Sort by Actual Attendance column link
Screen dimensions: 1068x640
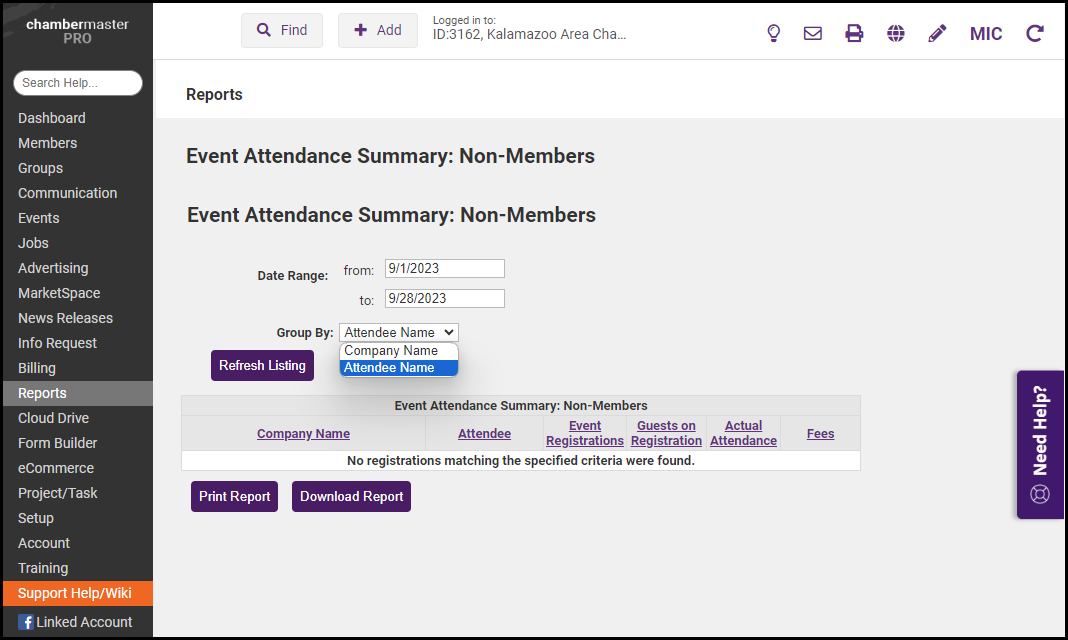tap(743, 433)
